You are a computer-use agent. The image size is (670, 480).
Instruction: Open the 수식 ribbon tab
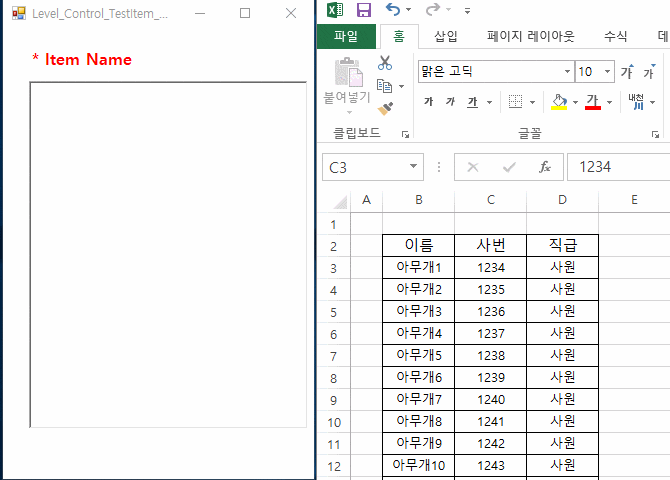615,36
